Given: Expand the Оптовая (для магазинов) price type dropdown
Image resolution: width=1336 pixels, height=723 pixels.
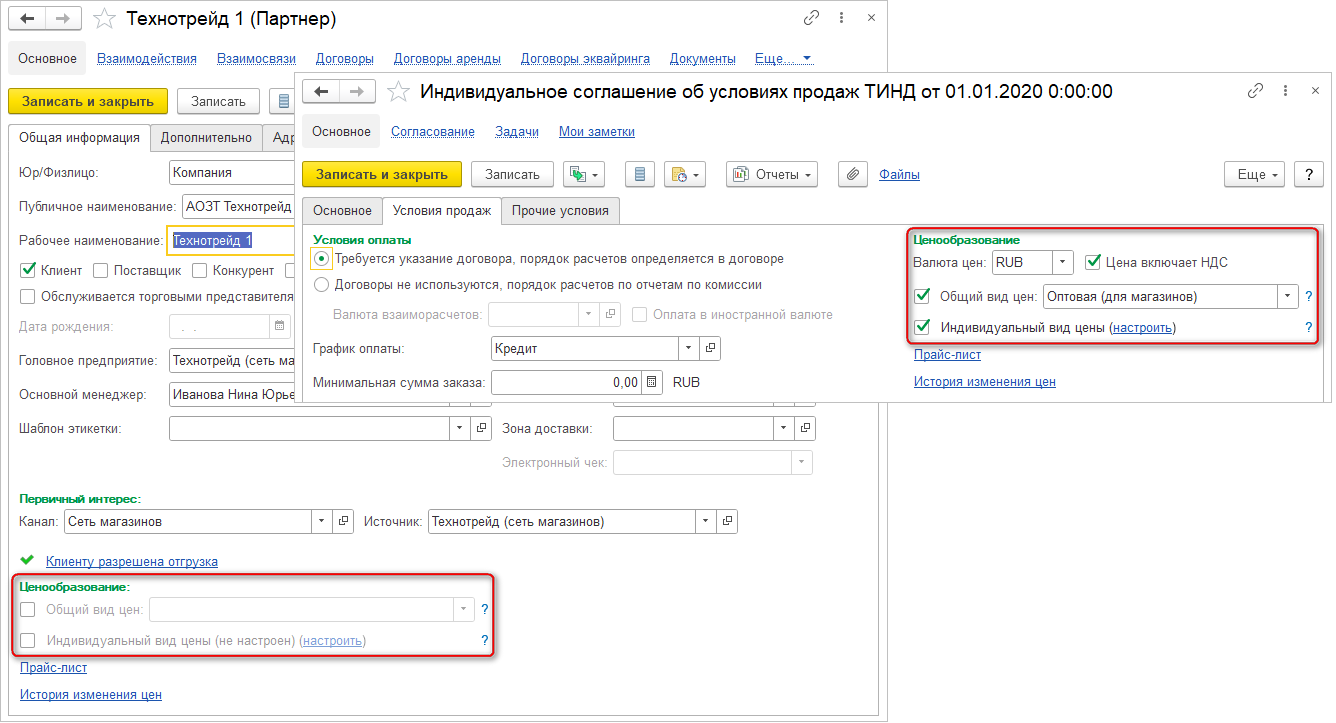Looking at the screenshot, I should point(1288,296).
